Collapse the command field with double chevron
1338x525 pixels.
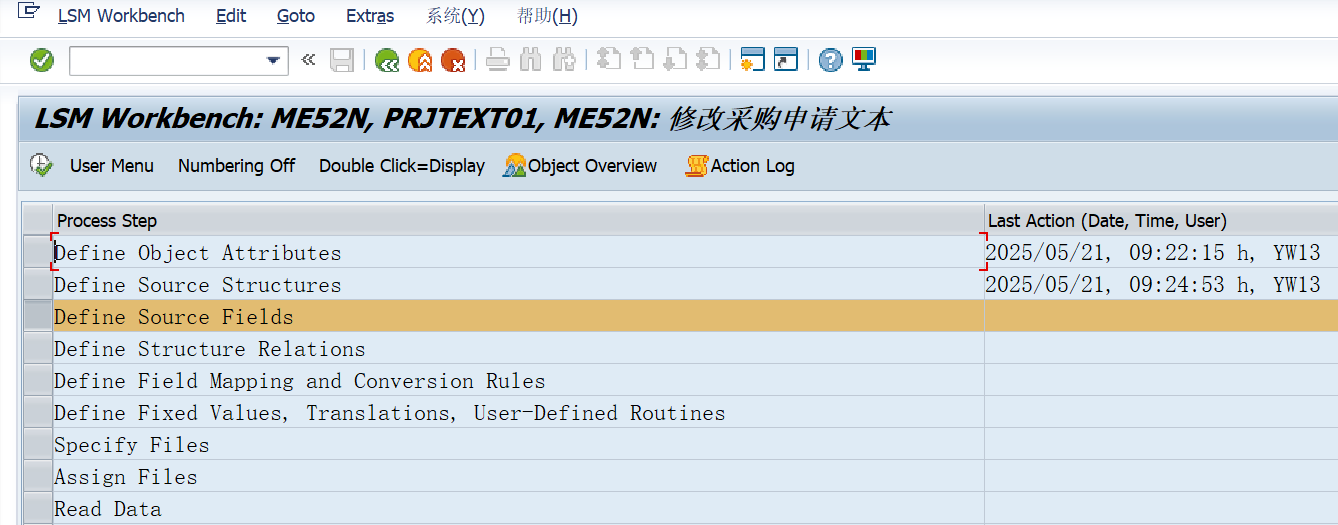308,60
